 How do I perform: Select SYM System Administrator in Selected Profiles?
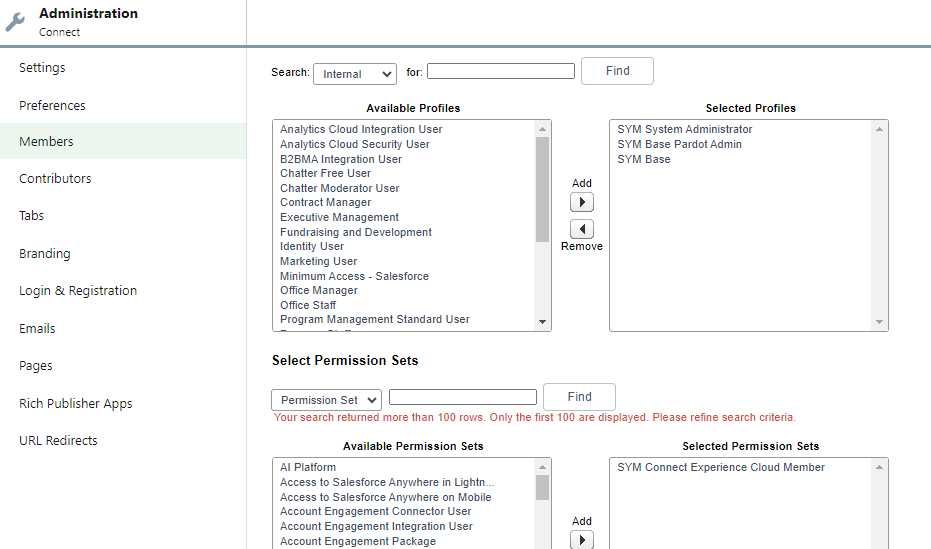coord(685,129)
